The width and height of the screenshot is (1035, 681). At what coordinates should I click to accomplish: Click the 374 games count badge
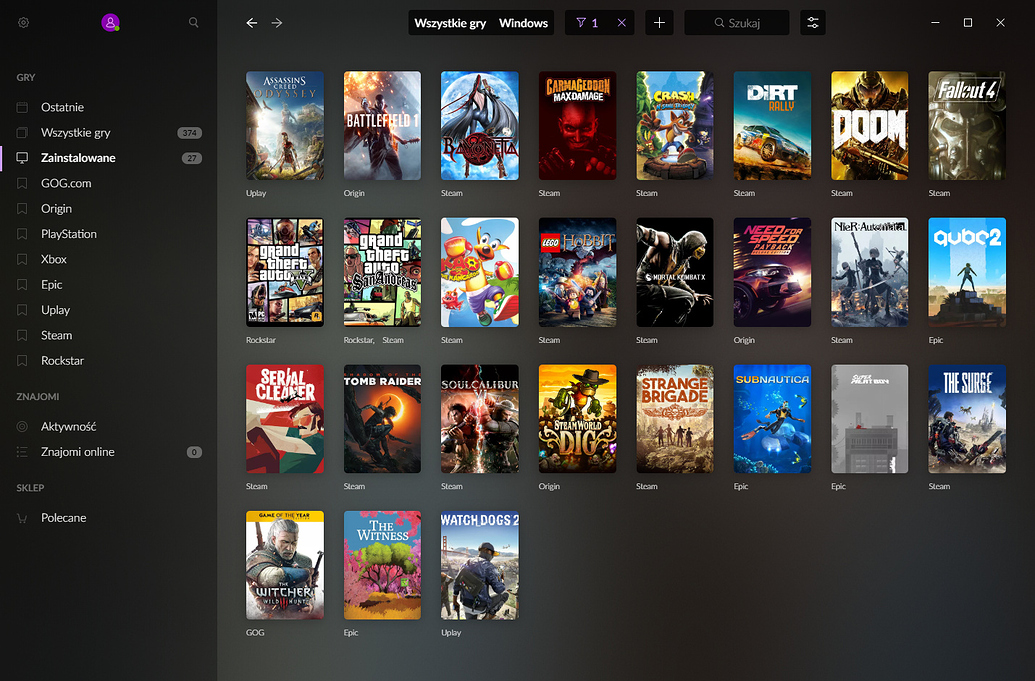pos(189,133)
